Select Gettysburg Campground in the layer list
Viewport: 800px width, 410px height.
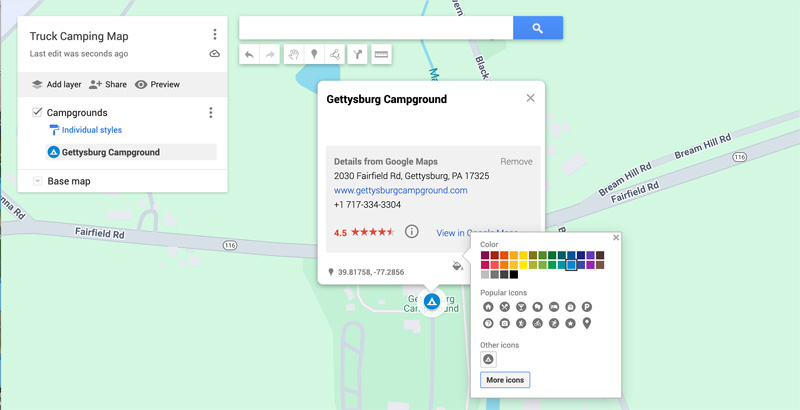(131, 152)
